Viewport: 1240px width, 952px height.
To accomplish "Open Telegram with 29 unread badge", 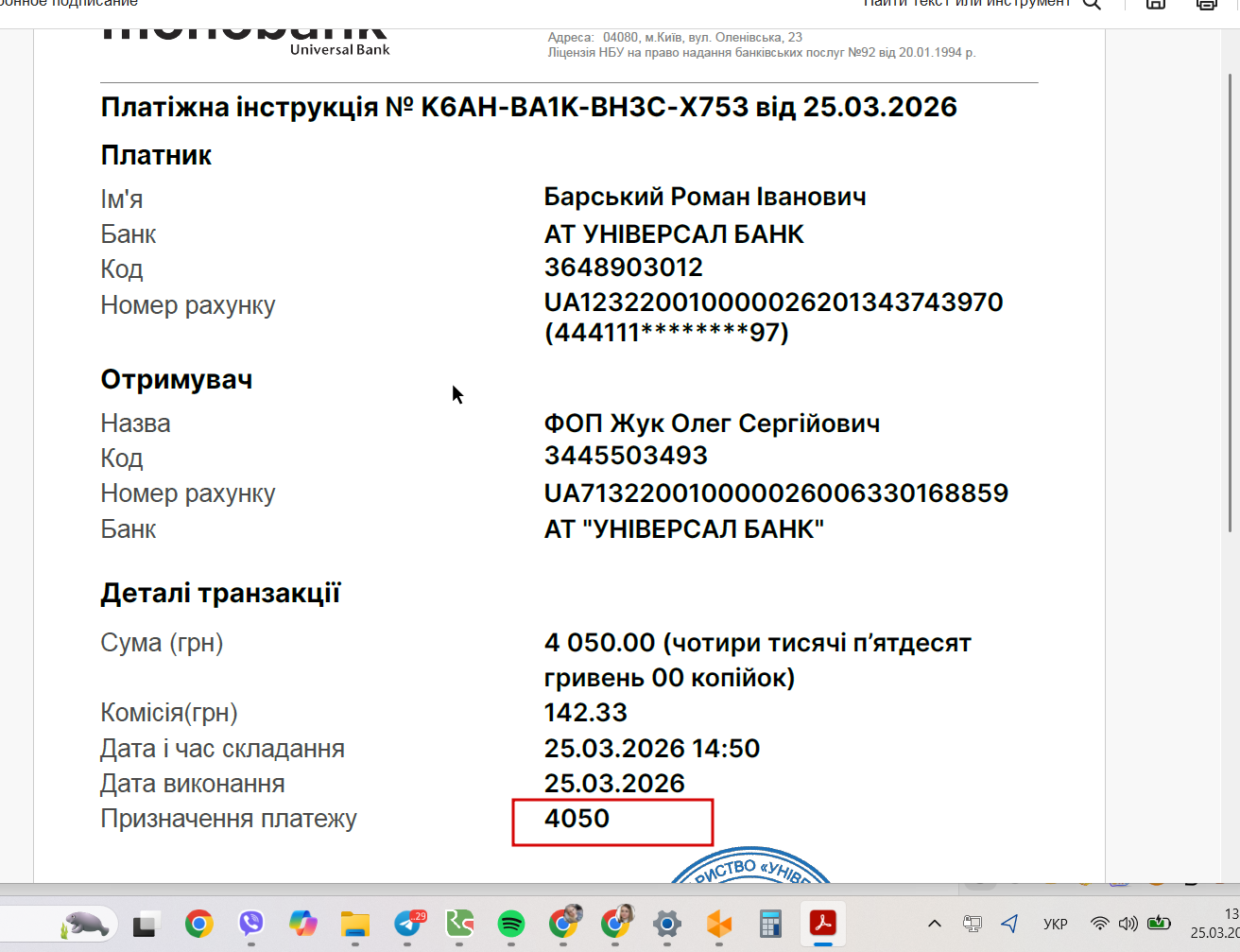I will click(408, 924).
